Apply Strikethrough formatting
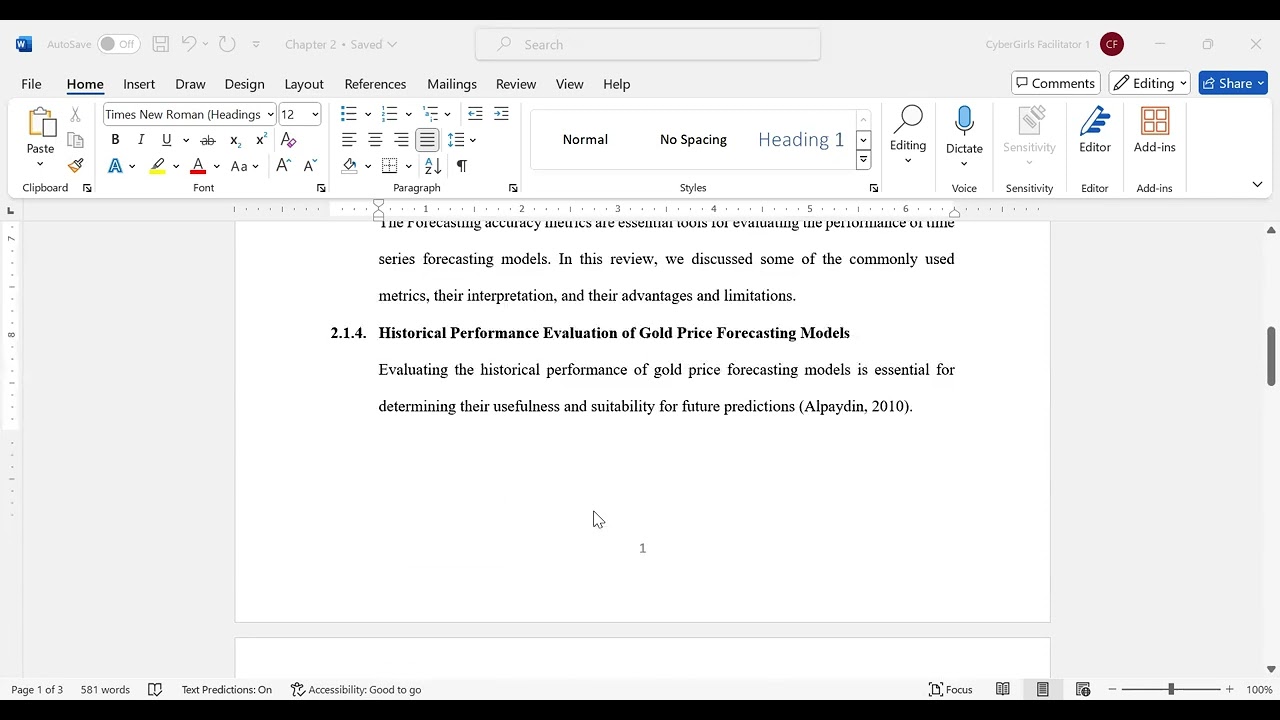 pyautogui.click(x=208, y=140)
